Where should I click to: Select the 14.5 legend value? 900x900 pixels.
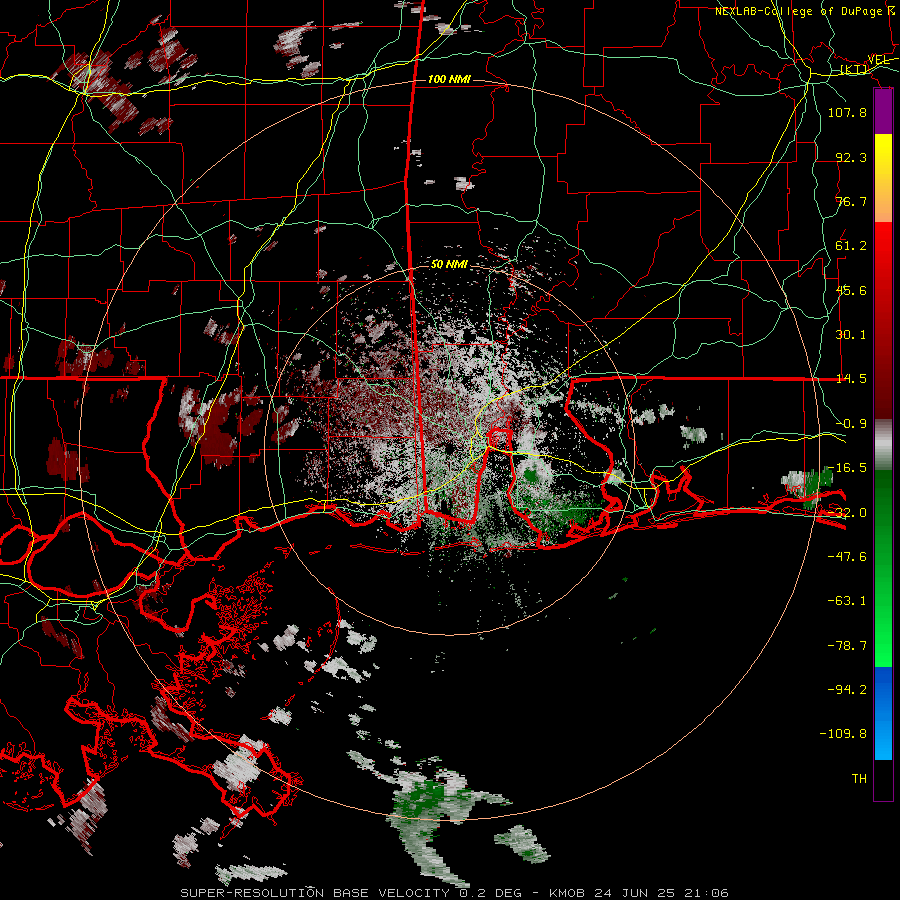pyautogui.click(x=851, y=379)
